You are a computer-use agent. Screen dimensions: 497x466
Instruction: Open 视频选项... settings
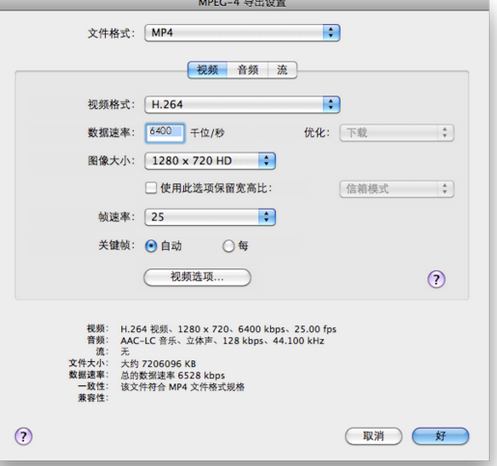pyautogui.click(x=197, y=277)
